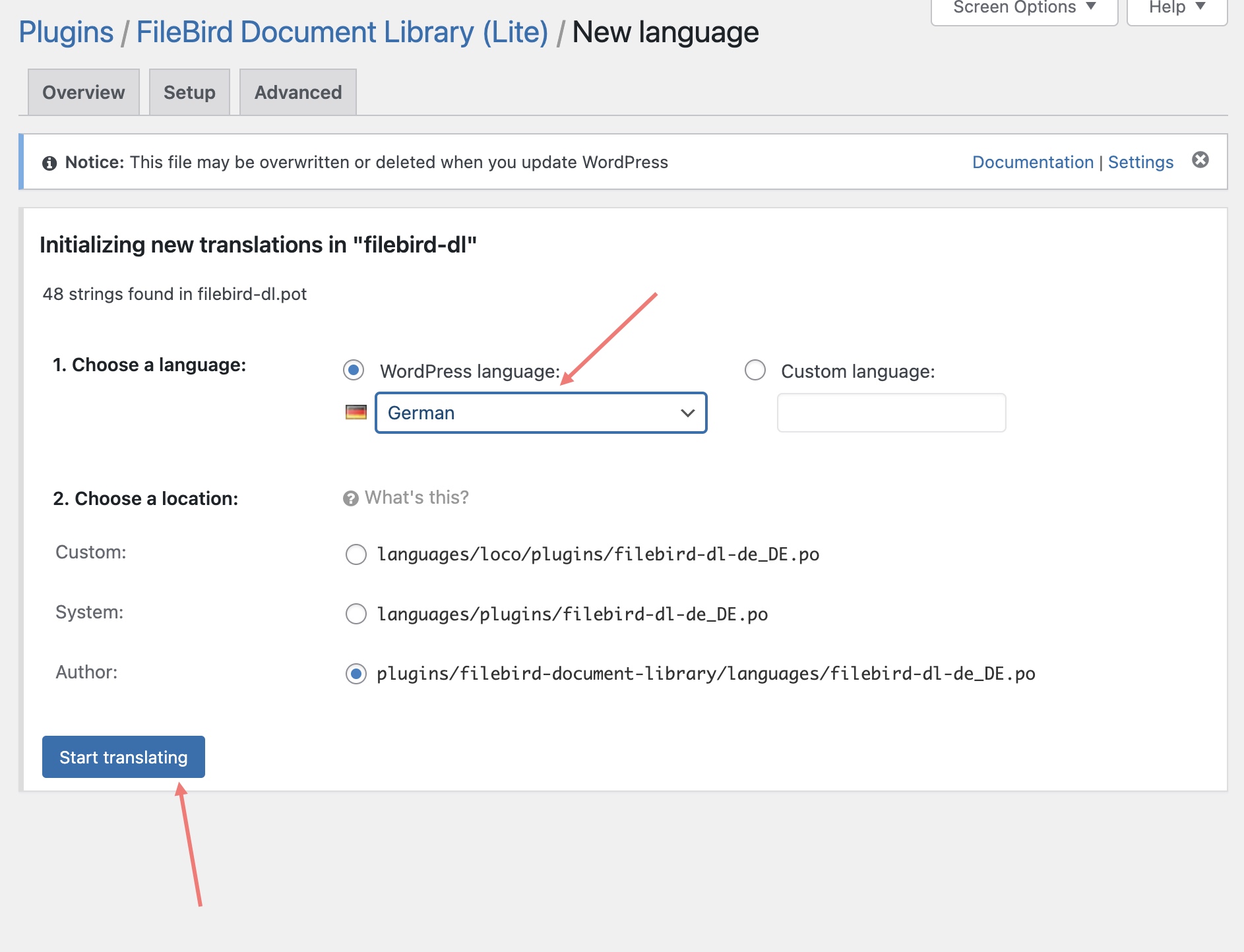Image resolution: width=1244 pixels, height=952 pixels.
Task: Open the Settings link in notice
Action: pyautogui.click(x=1140, y=162)
